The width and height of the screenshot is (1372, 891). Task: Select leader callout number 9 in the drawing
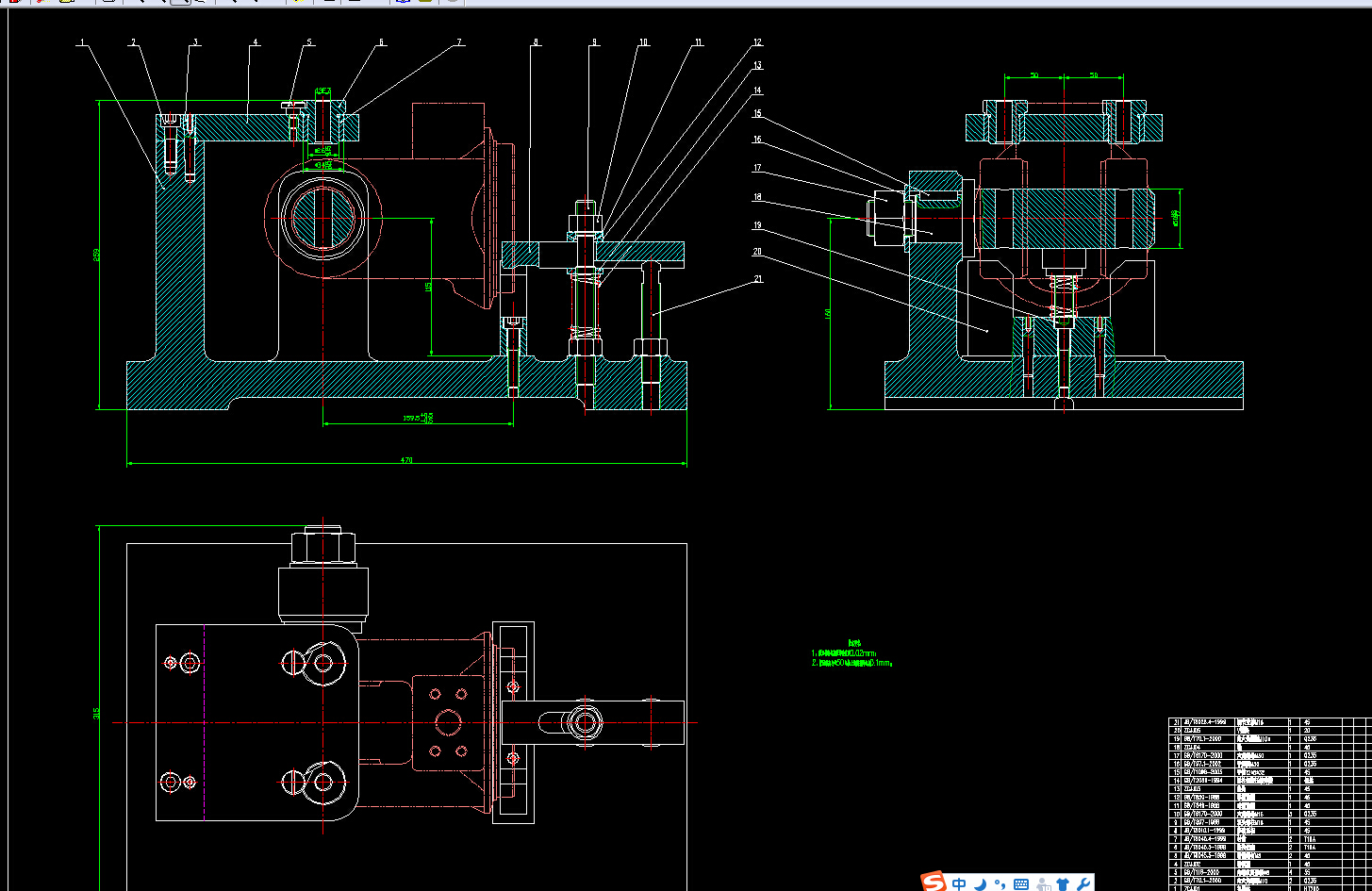coord(594,42)
